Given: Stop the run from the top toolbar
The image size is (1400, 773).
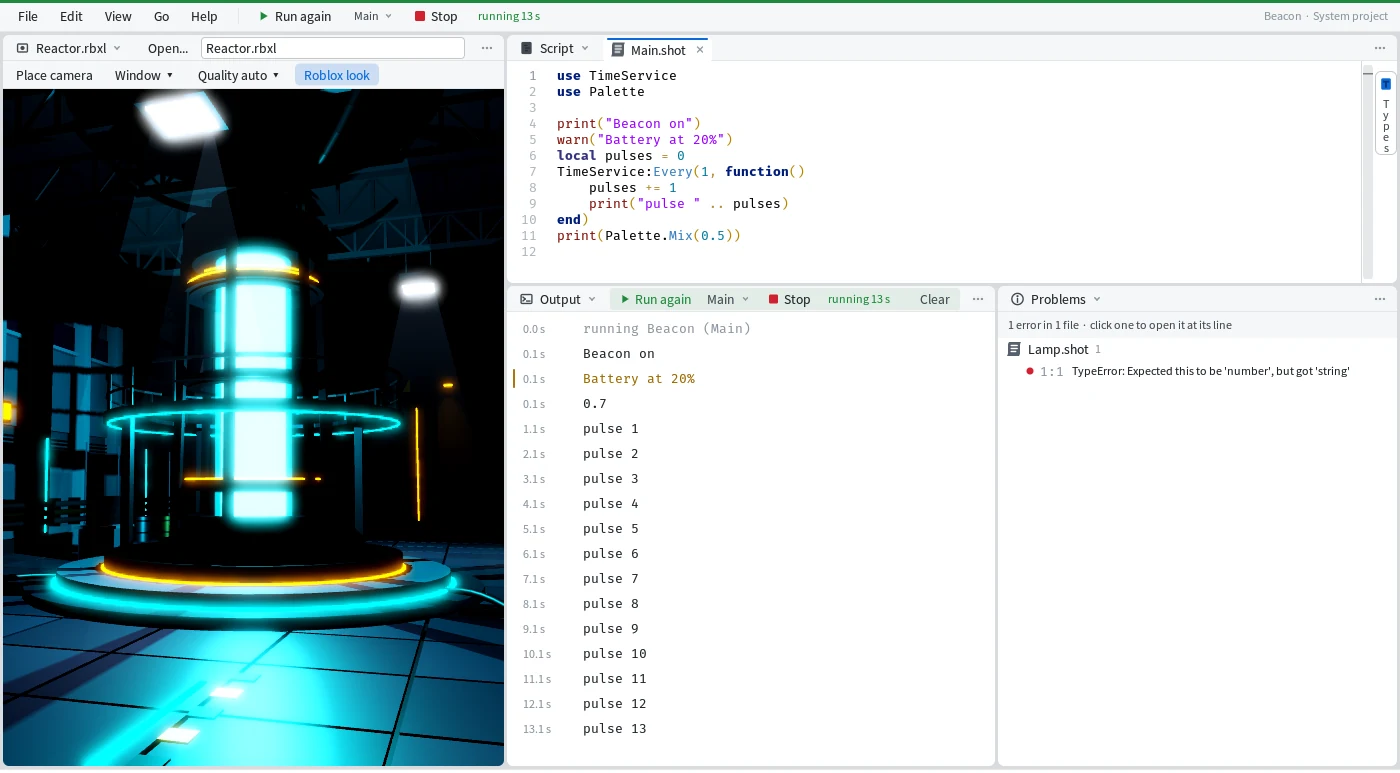Looking at the screenshot, I should (436, 16).
